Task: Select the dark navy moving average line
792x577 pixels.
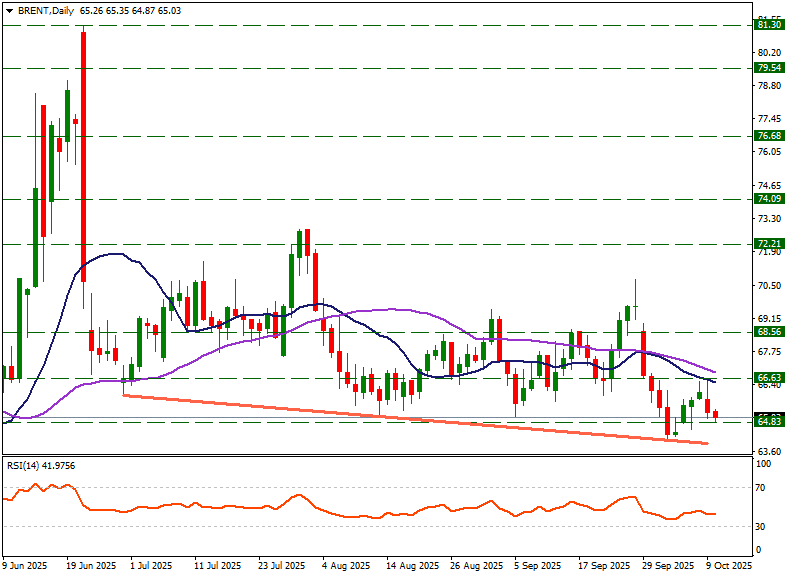Action: [x=120, y=254]
